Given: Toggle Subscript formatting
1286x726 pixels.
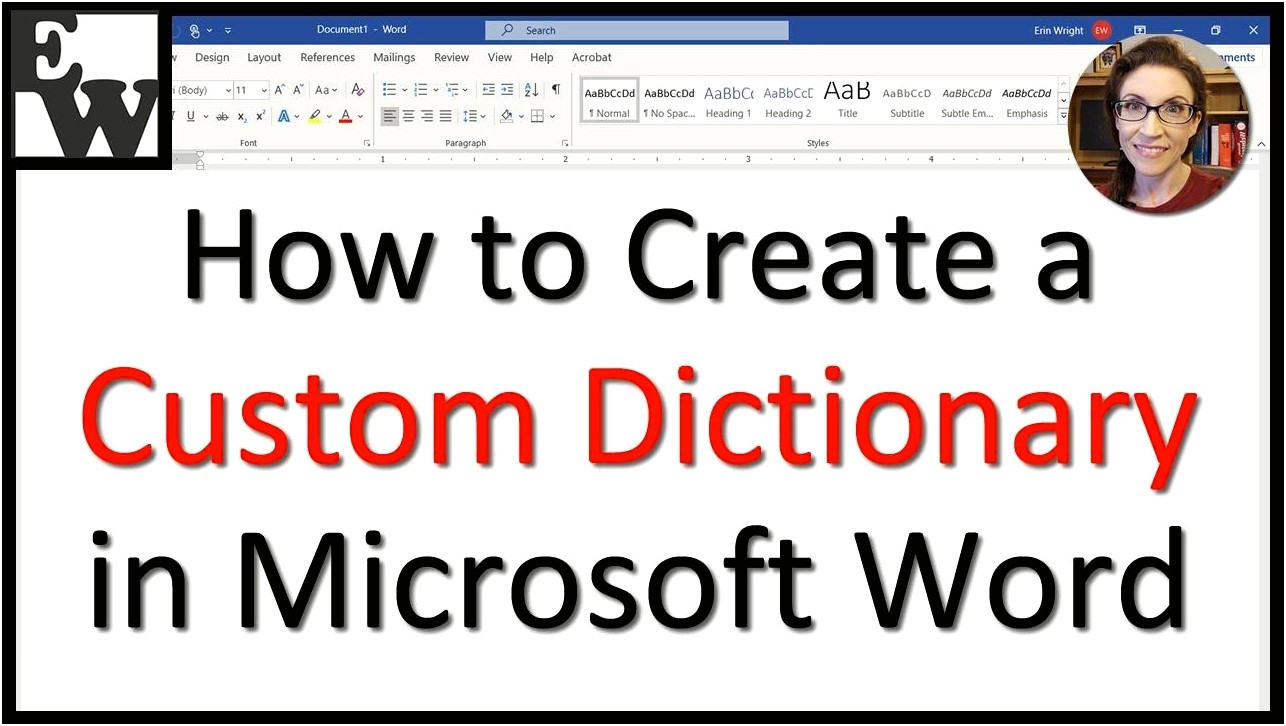Looking at the screenshot, I should [x=242, y=117].
